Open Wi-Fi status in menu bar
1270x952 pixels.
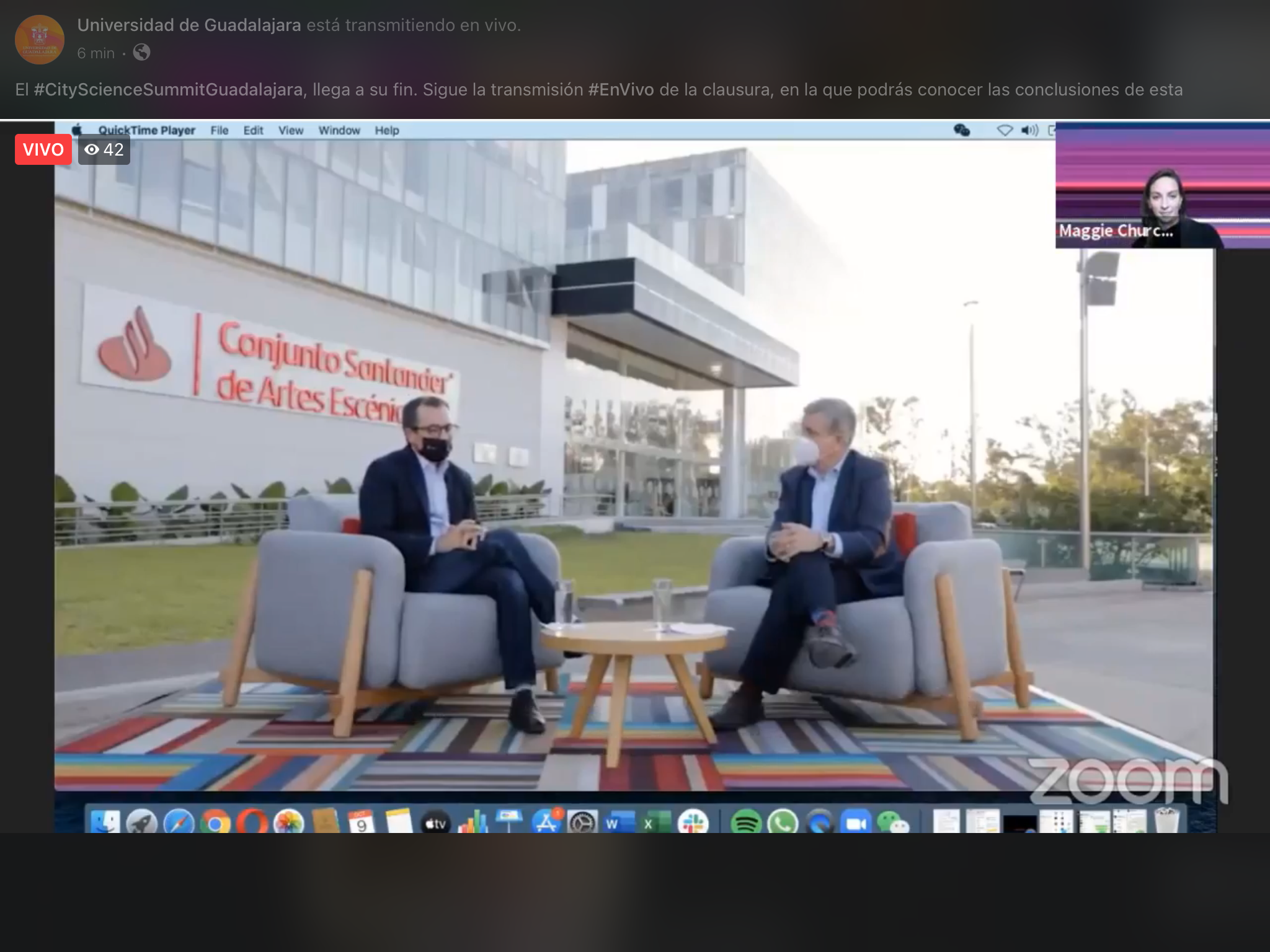1005,130
